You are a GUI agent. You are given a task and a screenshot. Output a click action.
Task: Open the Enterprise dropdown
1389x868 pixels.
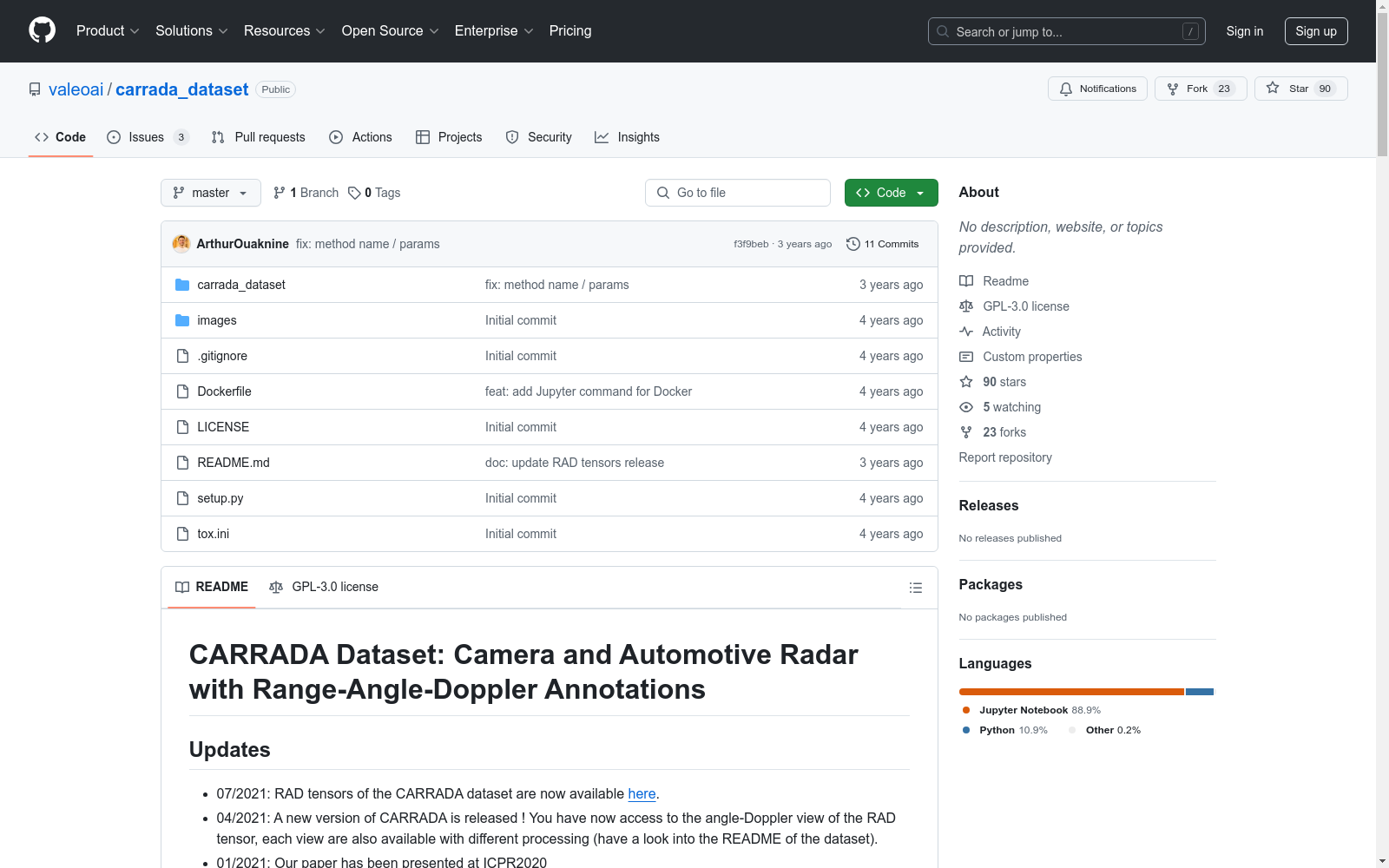click(x=494, y=31)
